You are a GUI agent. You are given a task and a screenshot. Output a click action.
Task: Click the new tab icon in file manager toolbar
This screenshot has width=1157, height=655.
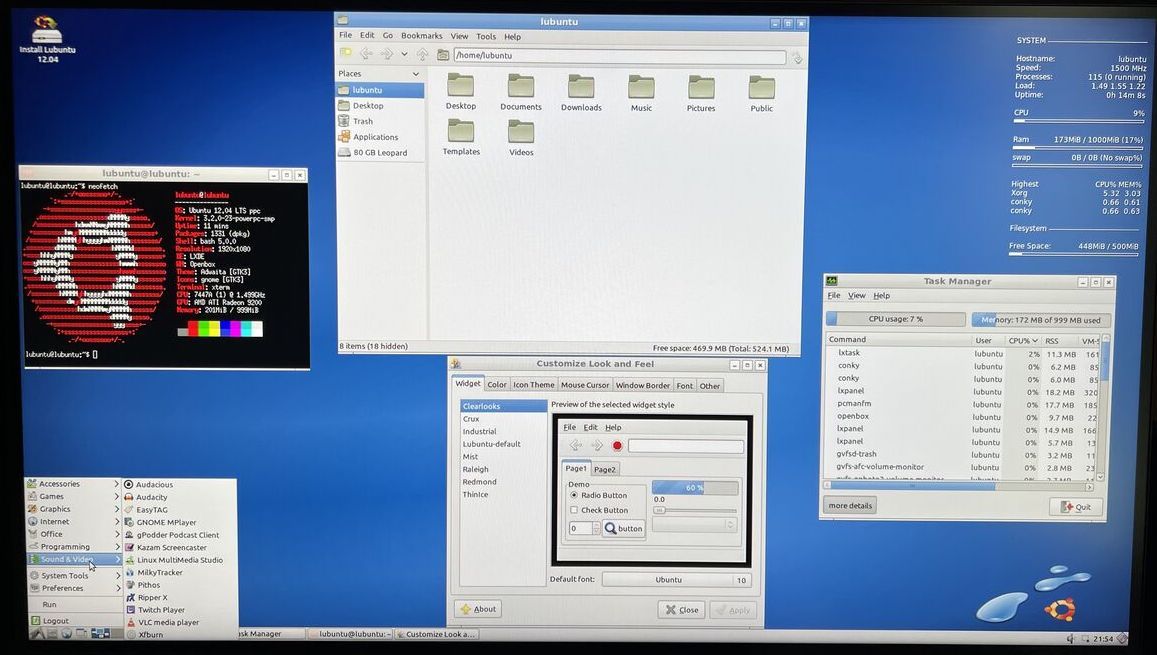pyautogui.click(x=345, y=53)
